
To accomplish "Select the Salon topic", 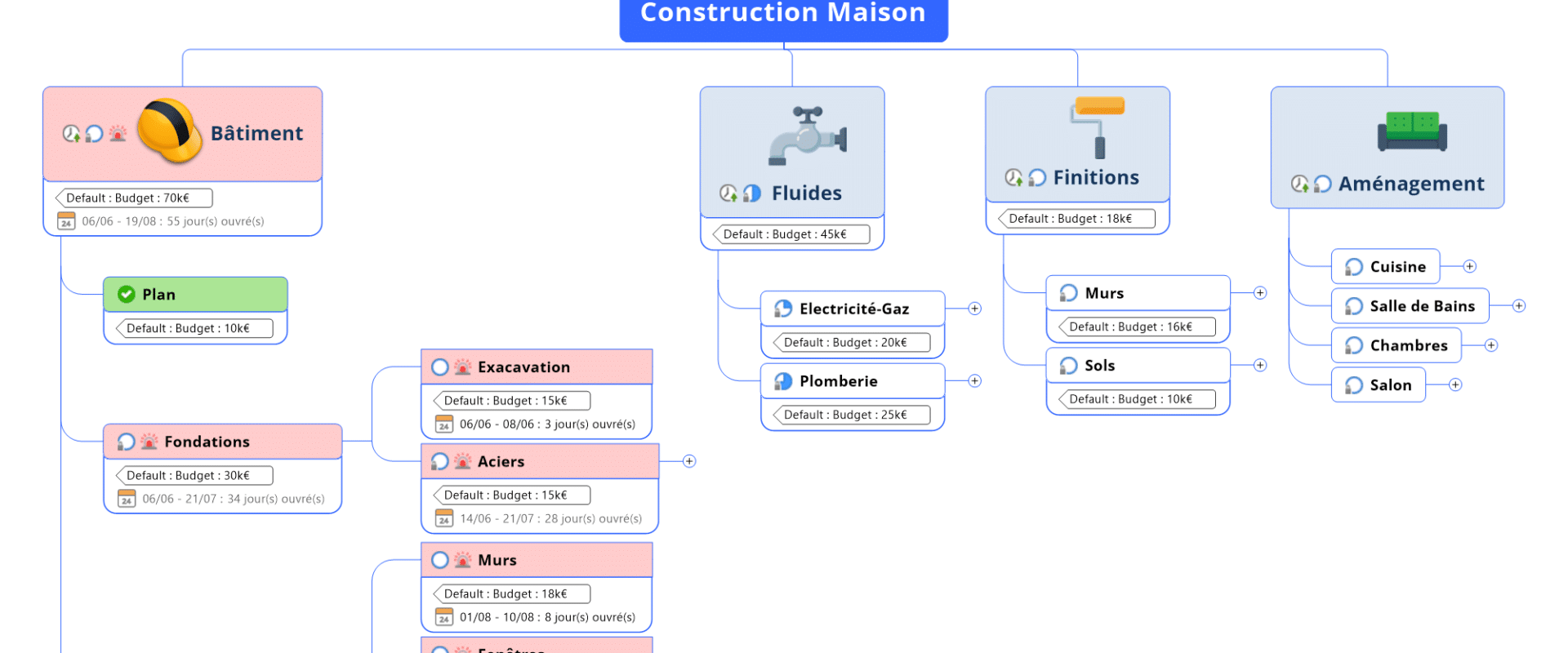I will [x=1390, y=385].
